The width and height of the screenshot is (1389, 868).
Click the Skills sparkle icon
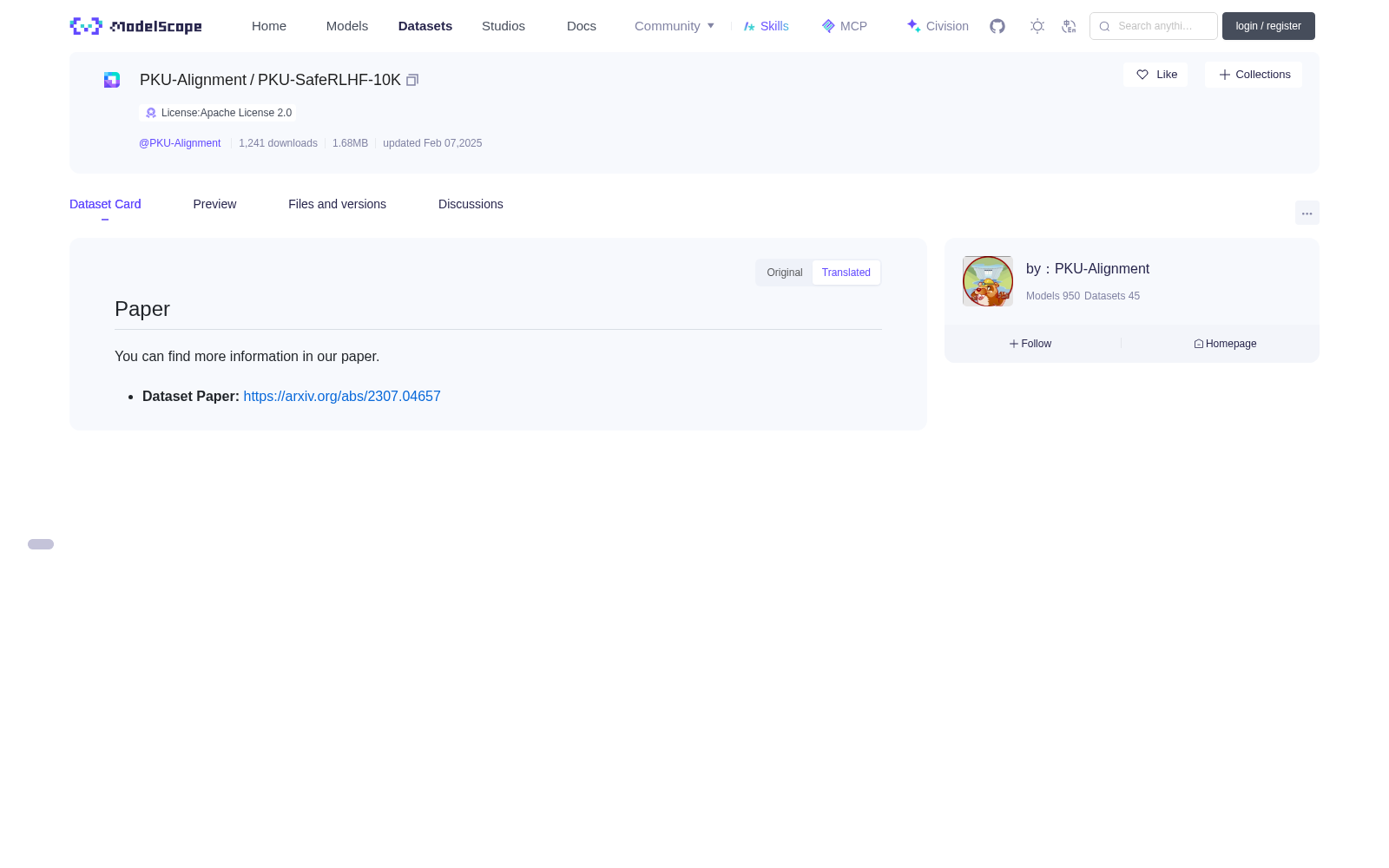point(749,26)
